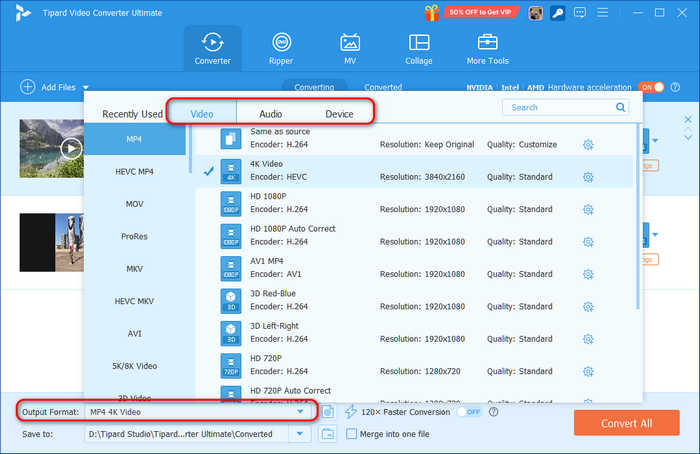Choose the 3D Red-Blue preset
Viewport: 700px width, 454px height.
click(x=415, y=300)
